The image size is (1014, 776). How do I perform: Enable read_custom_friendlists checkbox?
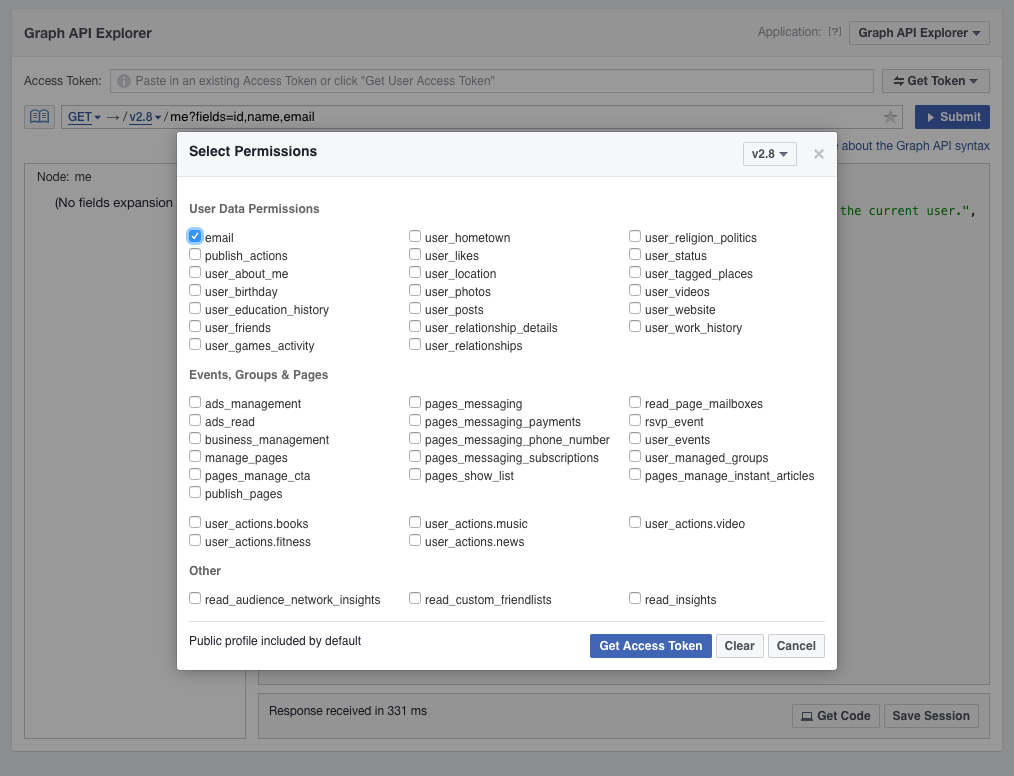pyautogui.click(x=415, y=598)
